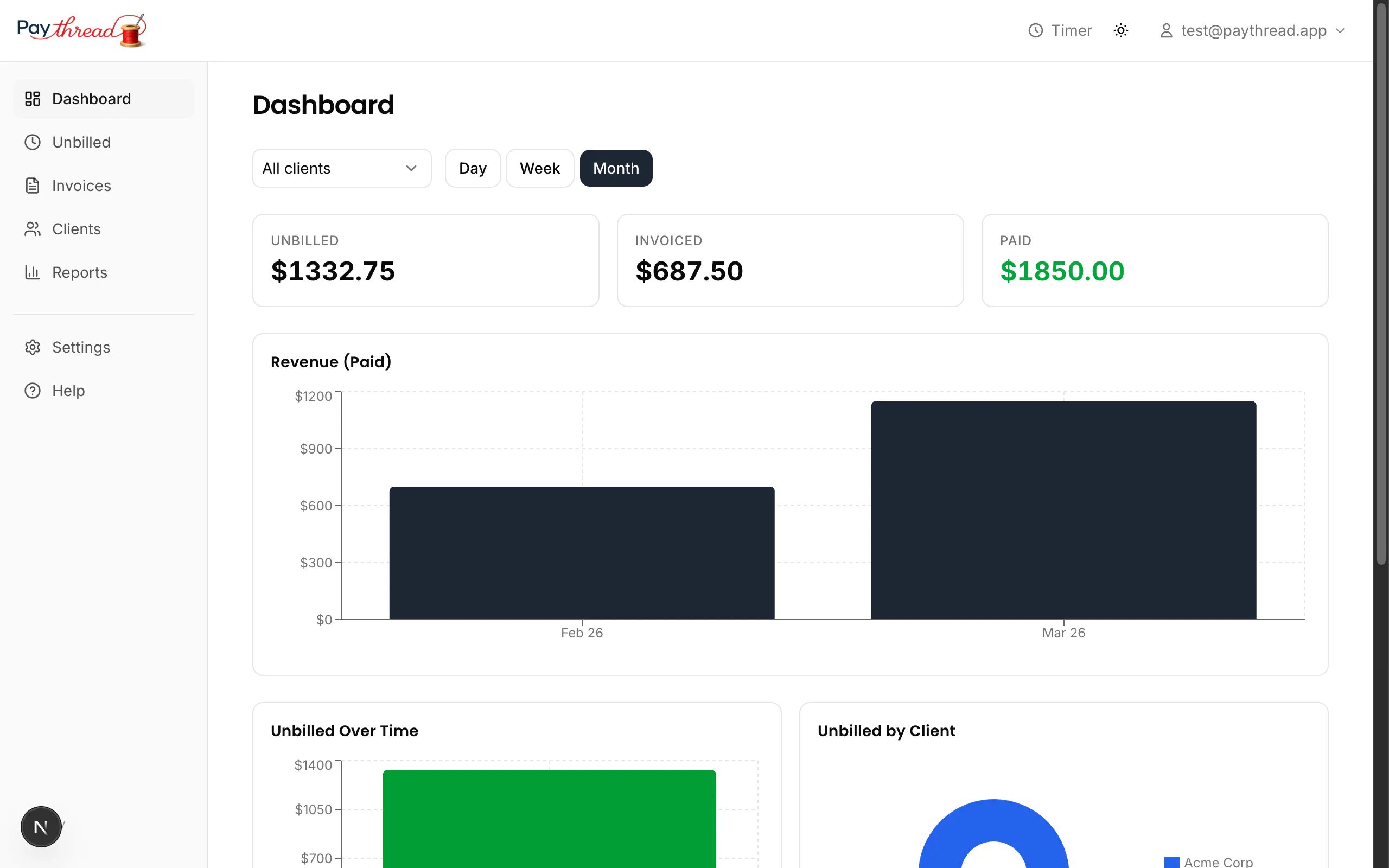1389x868 pixels.
Task: Open the Help page link
Action: click(103, 391)
